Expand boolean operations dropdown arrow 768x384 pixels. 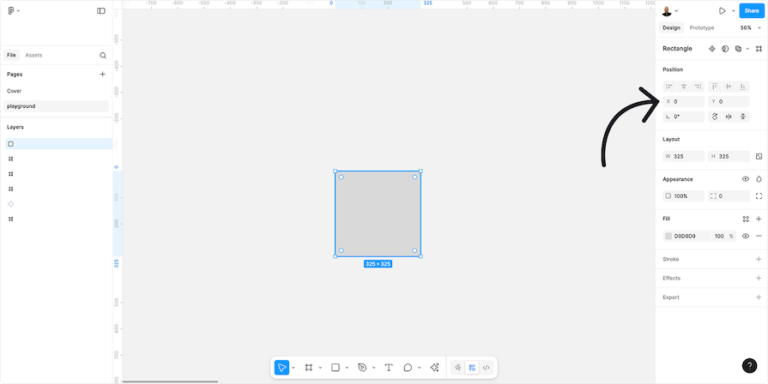click(747, 49)
